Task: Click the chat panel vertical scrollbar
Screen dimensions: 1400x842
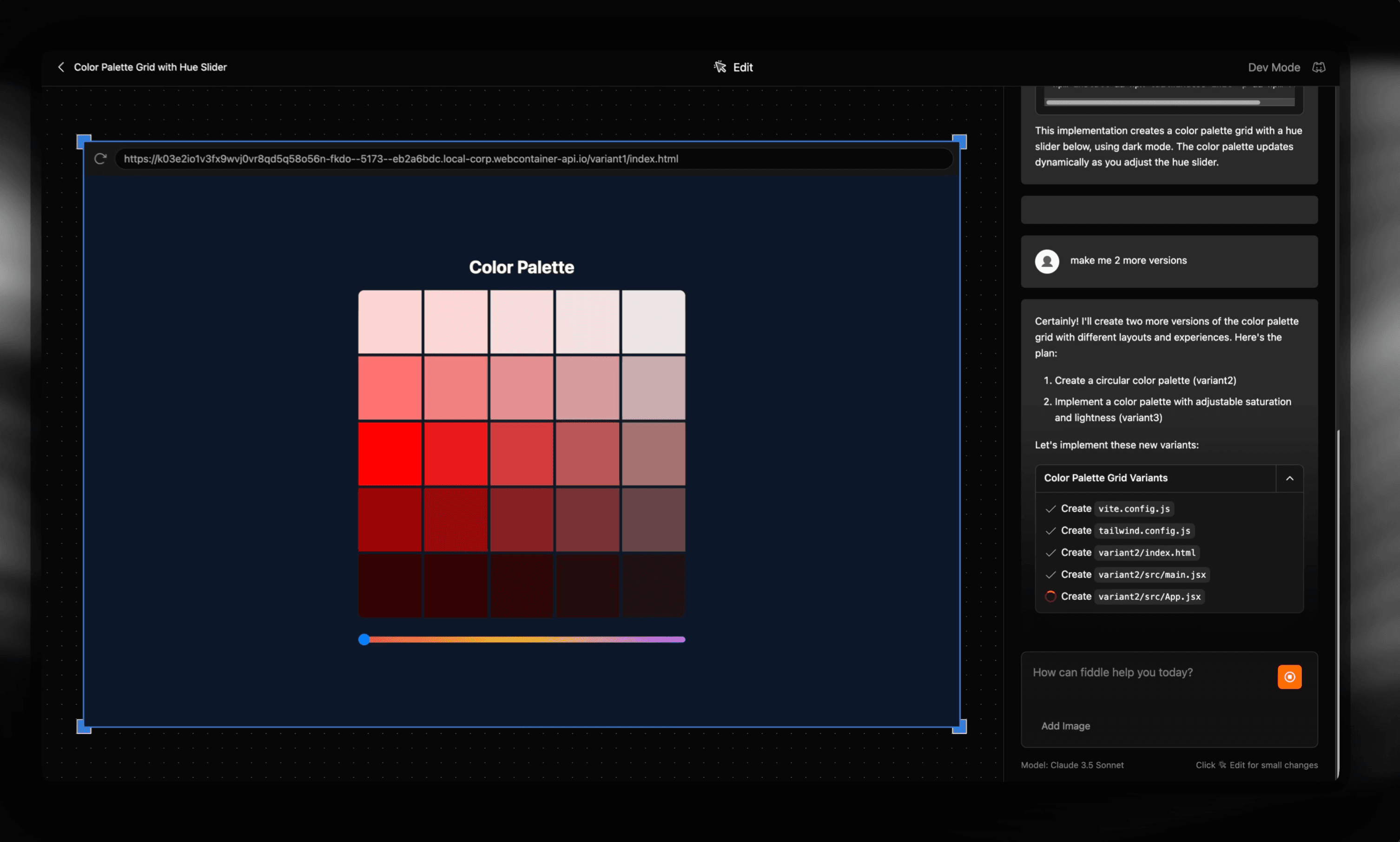Action: (x=1338, y=604)
